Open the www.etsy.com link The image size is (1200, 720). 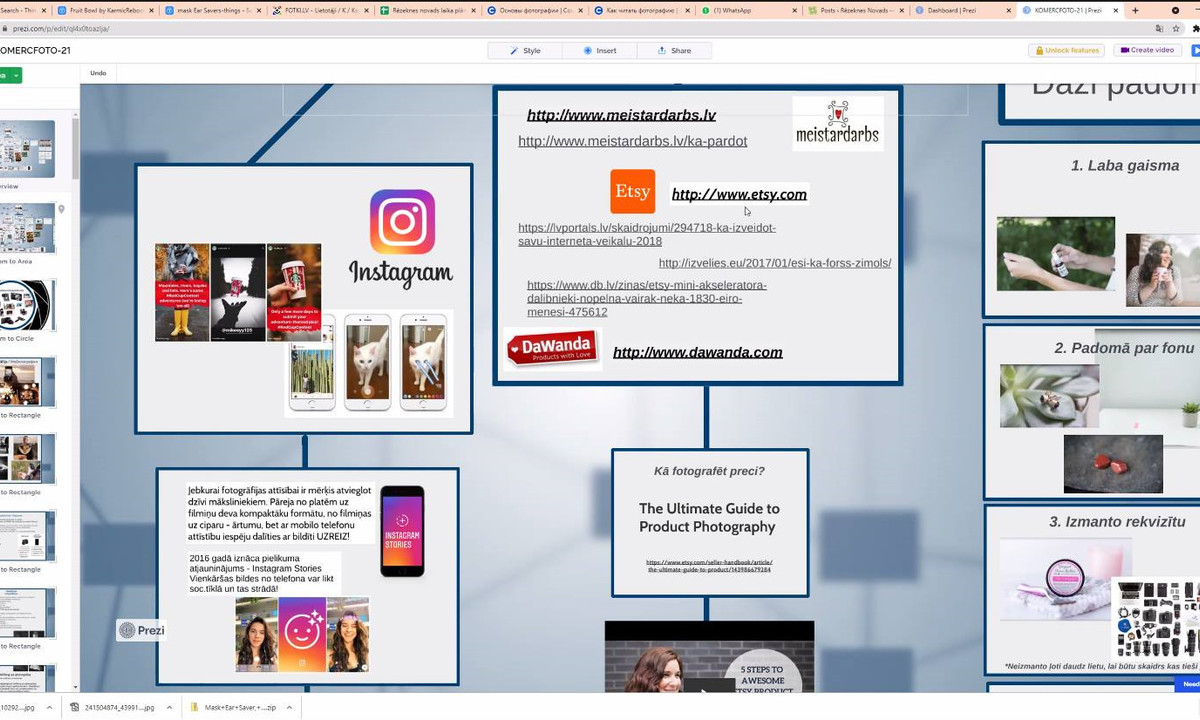pyautogui.click(x=739, y=194)
